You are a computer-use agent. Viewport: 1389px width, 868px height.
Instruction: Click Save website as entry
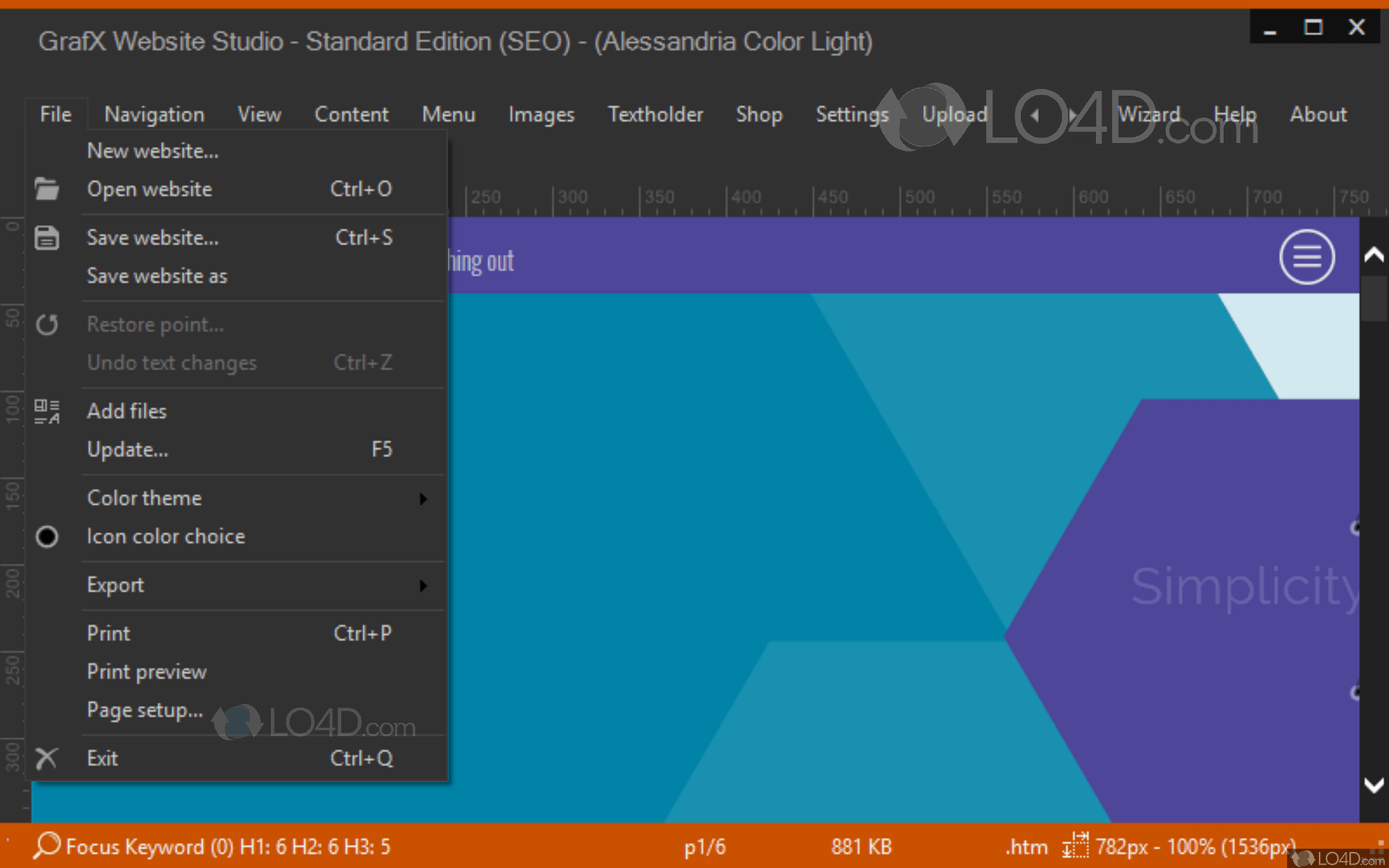point(157,276)
